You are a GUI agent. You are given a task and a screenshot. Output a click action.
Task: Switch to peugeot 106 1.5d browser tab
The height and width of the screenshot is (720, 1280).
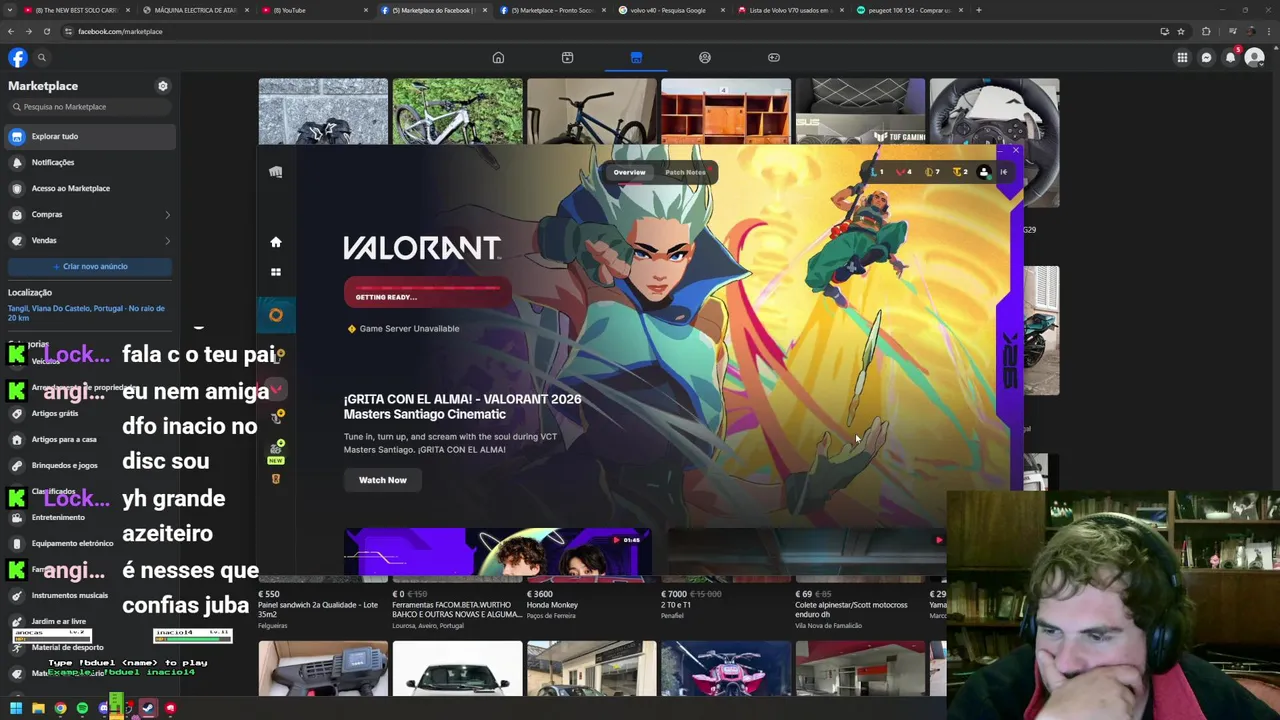(909, 10)
